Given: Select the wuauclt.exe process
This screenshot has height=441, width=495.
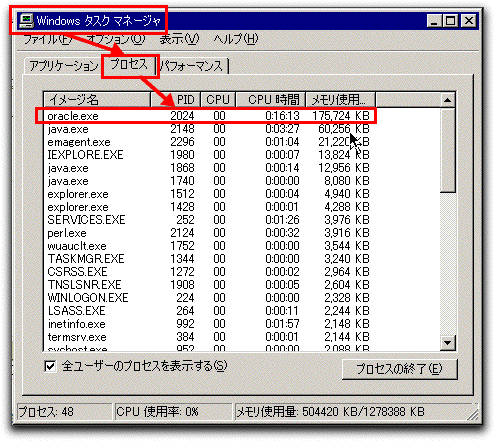Looking at the screenshot, I should (208, 246).
